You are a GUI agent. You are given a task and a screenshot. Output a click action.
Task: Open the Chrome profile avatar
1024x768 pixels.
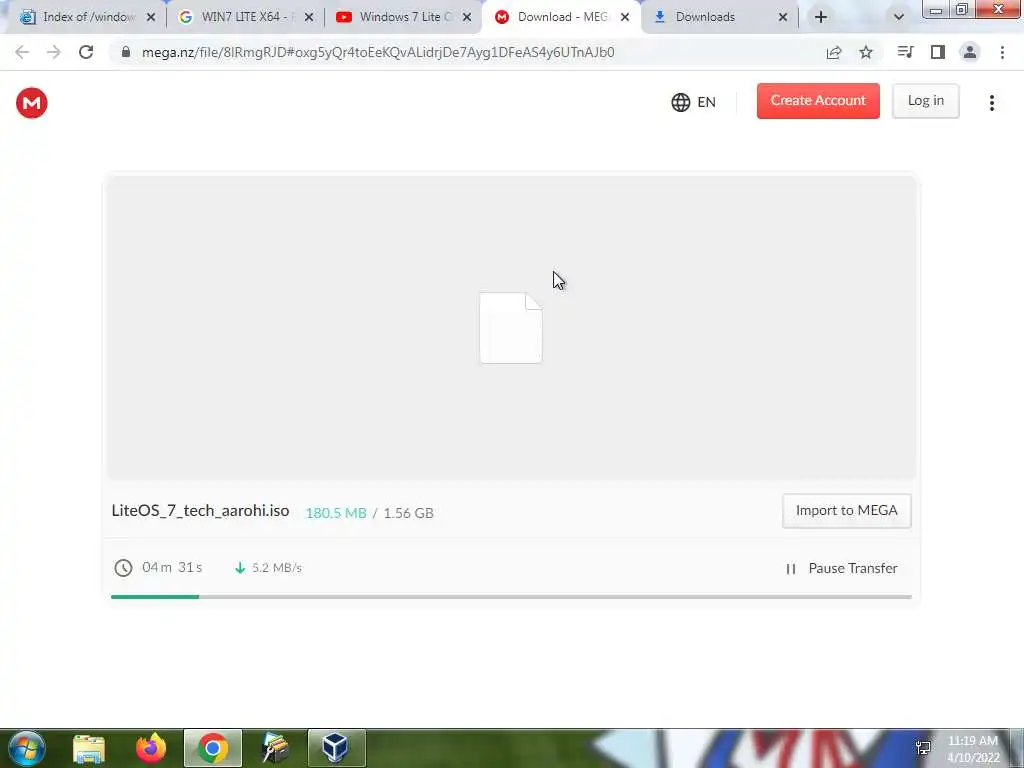[970, 52]
